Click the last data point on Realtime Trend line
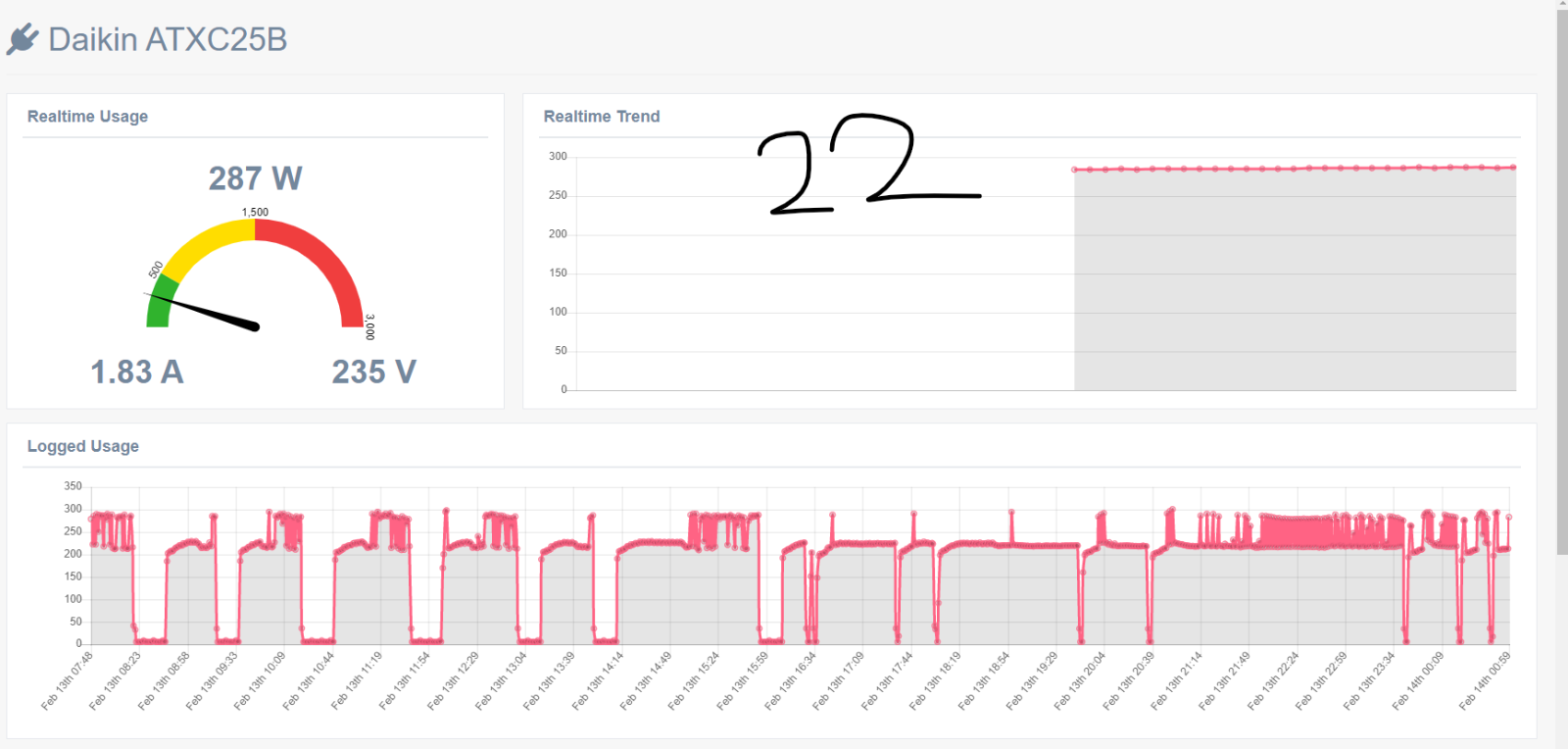The width and height of the screenshot is (1568, 749). [x=1513, y=168]
